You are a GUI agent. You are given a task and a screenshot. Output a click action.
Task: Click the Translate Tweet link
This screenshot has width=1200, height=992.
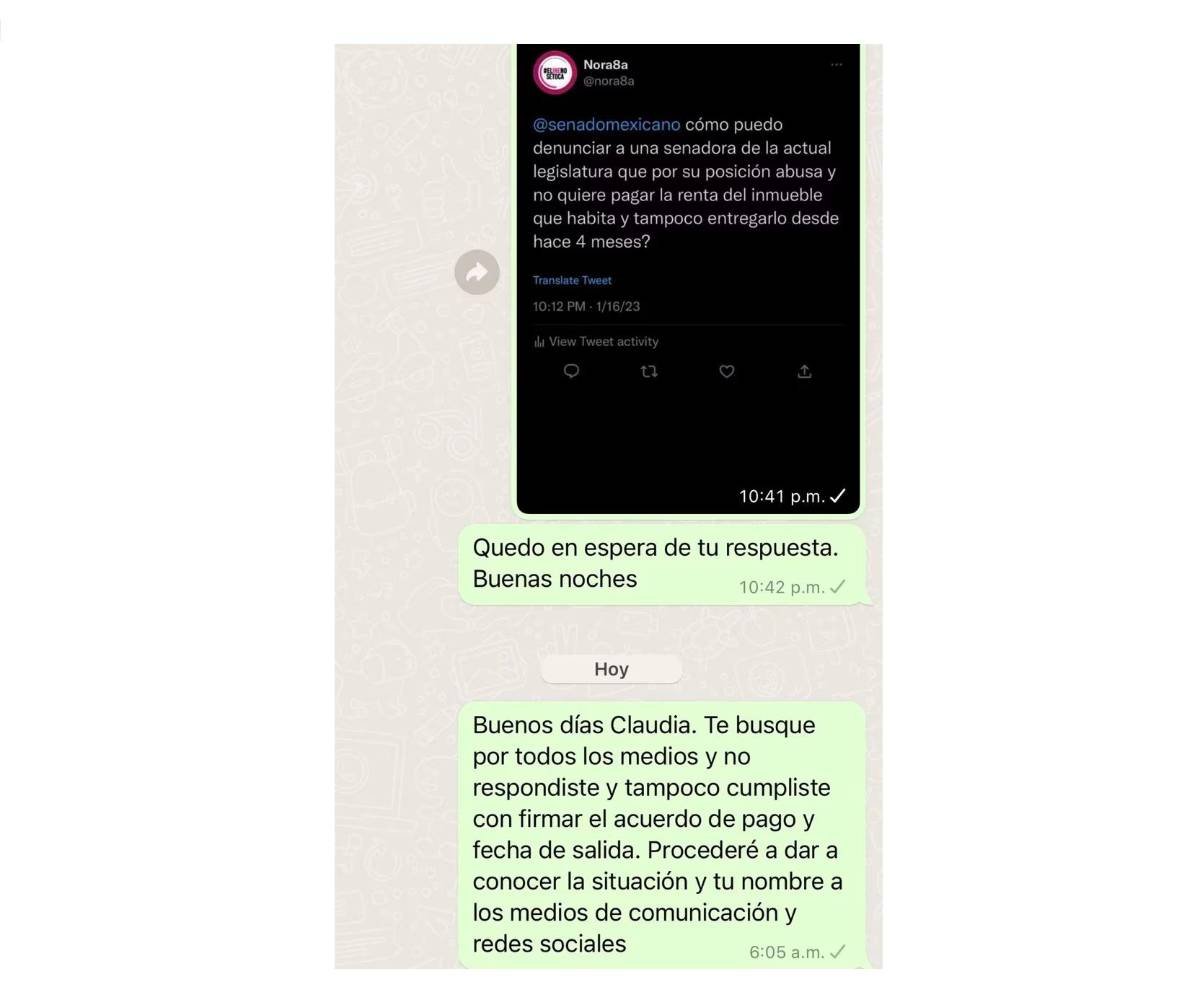point(572,280)
